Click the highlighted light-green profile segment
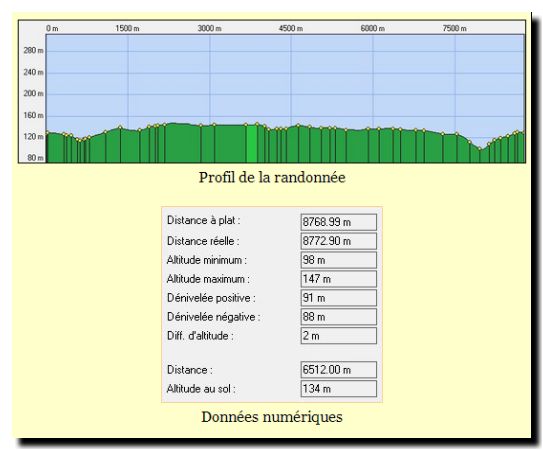This screenshot has height=450, width=543. click(252, 143)
